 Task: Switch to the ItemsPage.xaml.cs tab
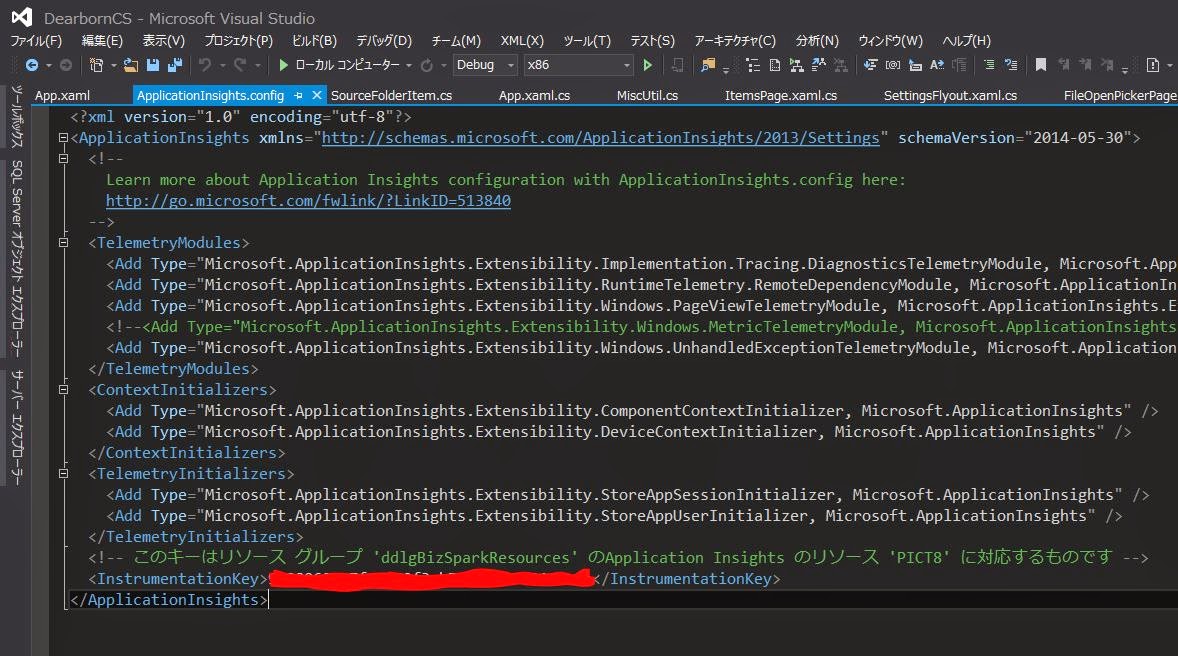click(781, 95)
